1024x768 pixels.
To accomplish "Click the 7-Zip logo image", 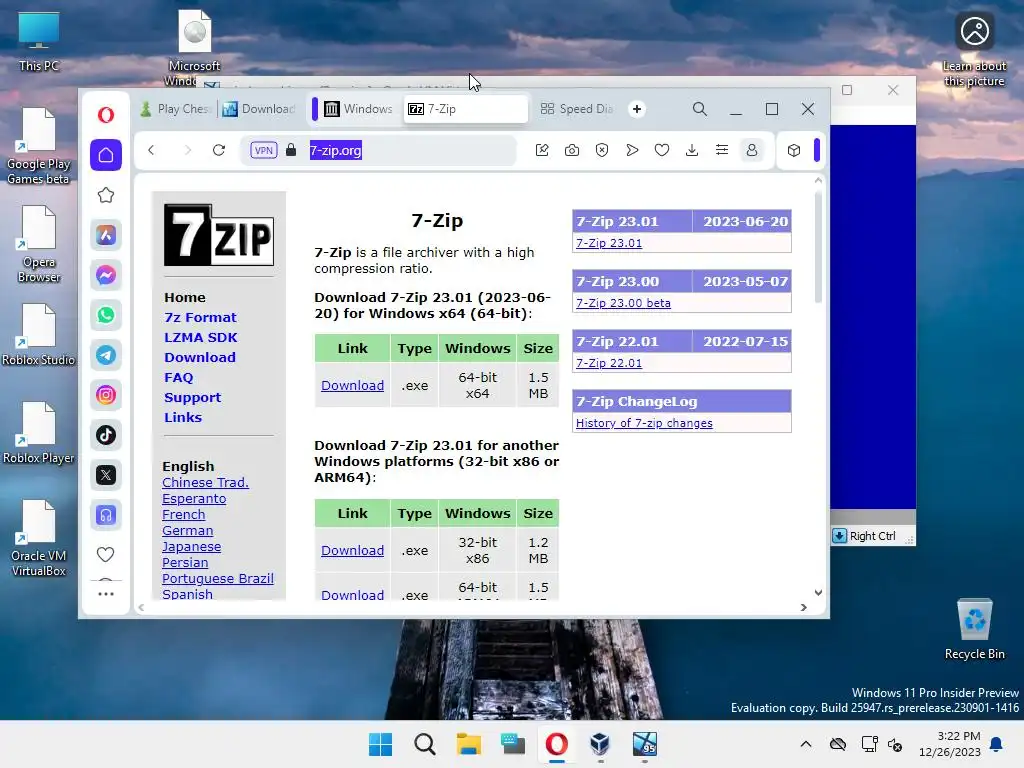I will pyautogui.click(x=219, y=235).
